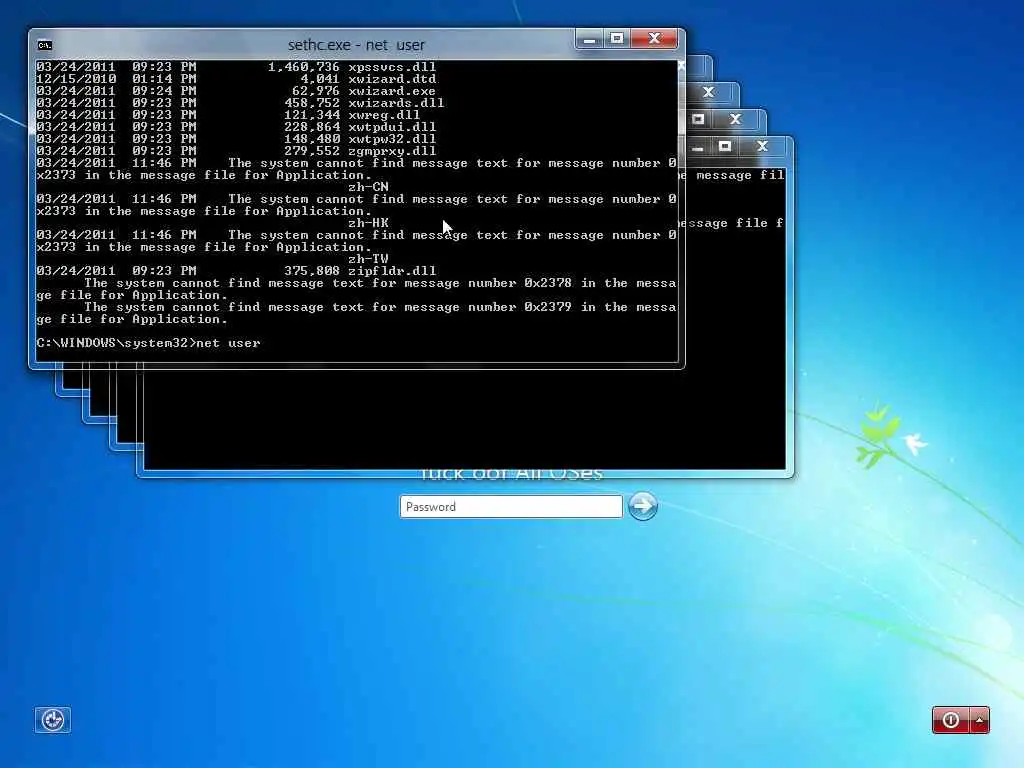Click the 0x2379 message number text

pyautogui.click(x=548, y=307)
